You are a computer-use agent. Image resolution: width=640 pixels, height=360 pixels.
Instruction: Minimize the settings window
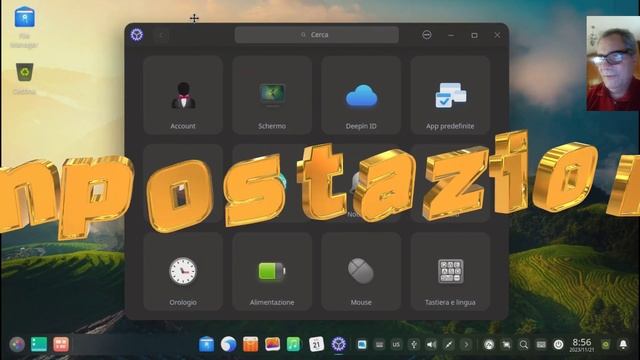pos(451,36)
